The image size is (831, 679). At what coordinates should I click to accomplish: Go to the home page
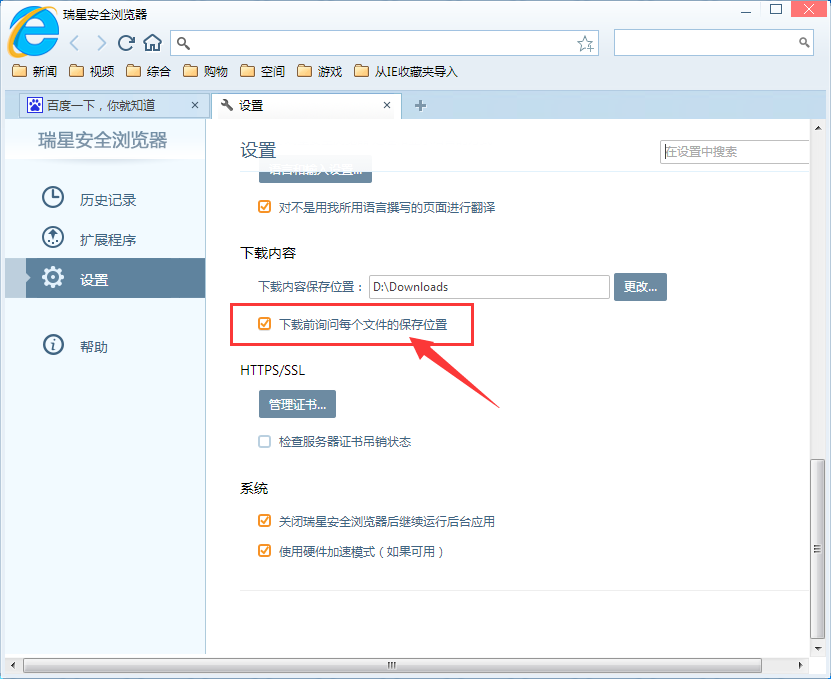152,43
